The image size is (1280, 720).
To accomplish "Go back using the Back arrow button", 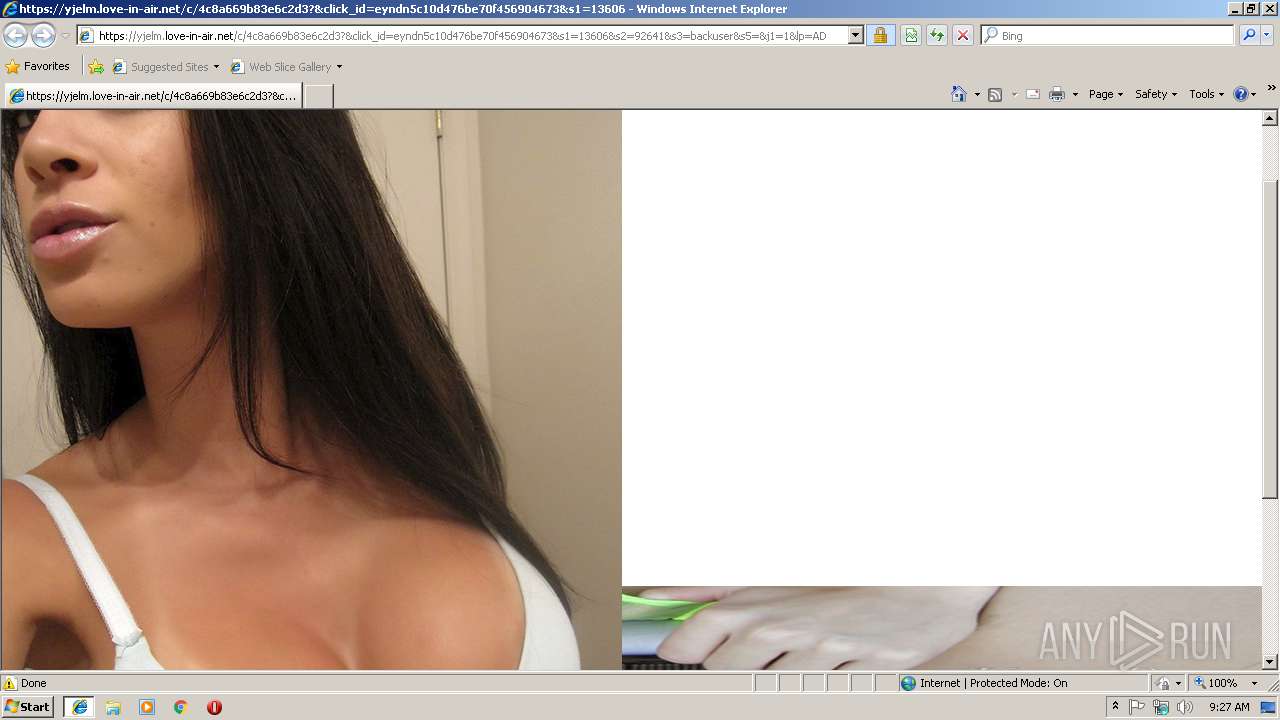I will [15, 36].
